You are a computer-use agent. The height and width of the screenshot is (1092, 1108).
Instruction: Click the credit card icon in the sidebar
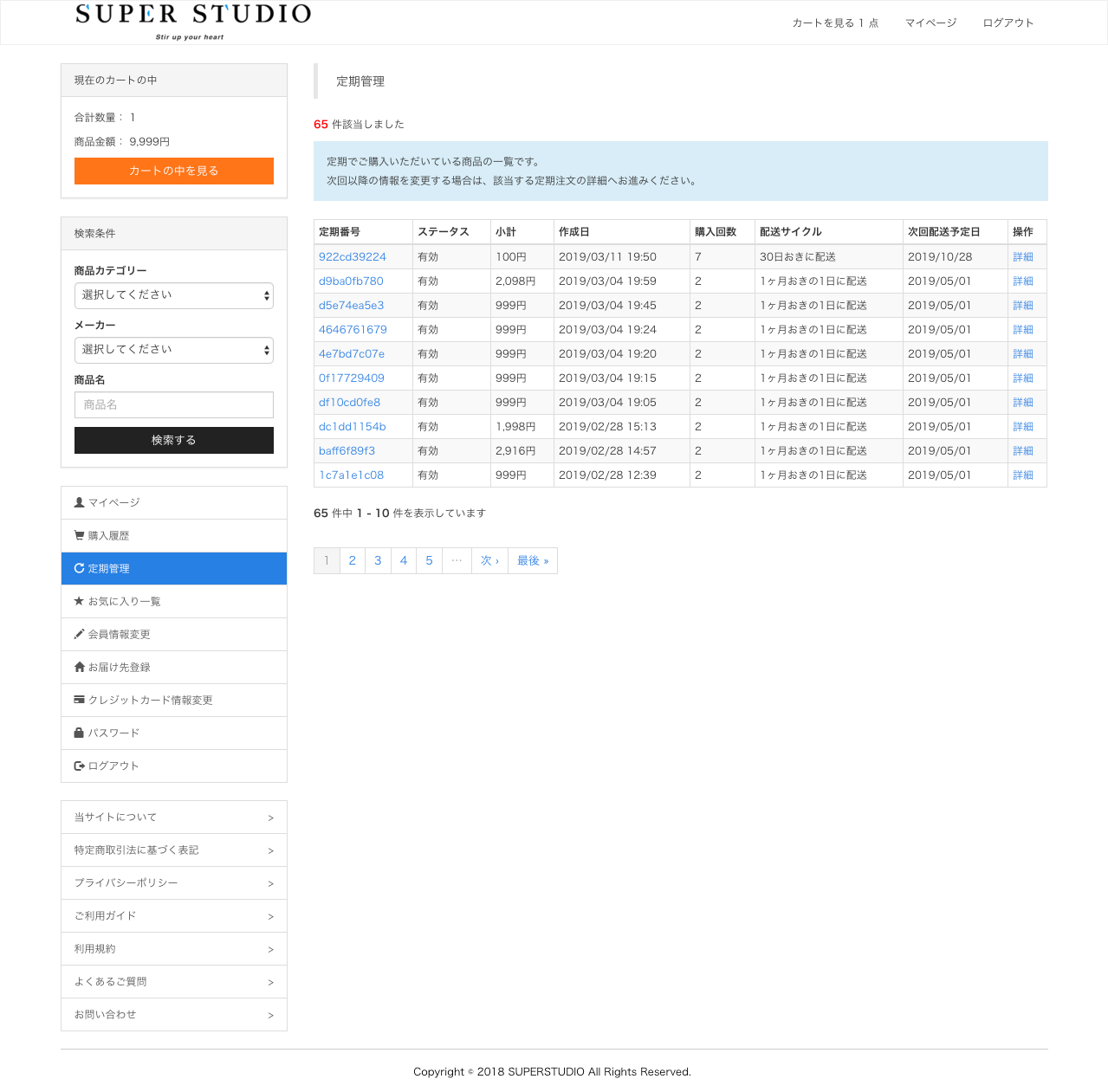tap(80, 700)
